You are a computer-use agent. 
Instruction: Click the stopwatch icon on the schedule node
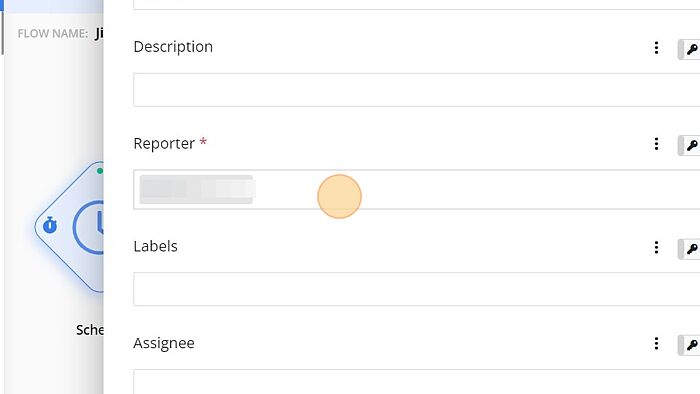point(50,225)
